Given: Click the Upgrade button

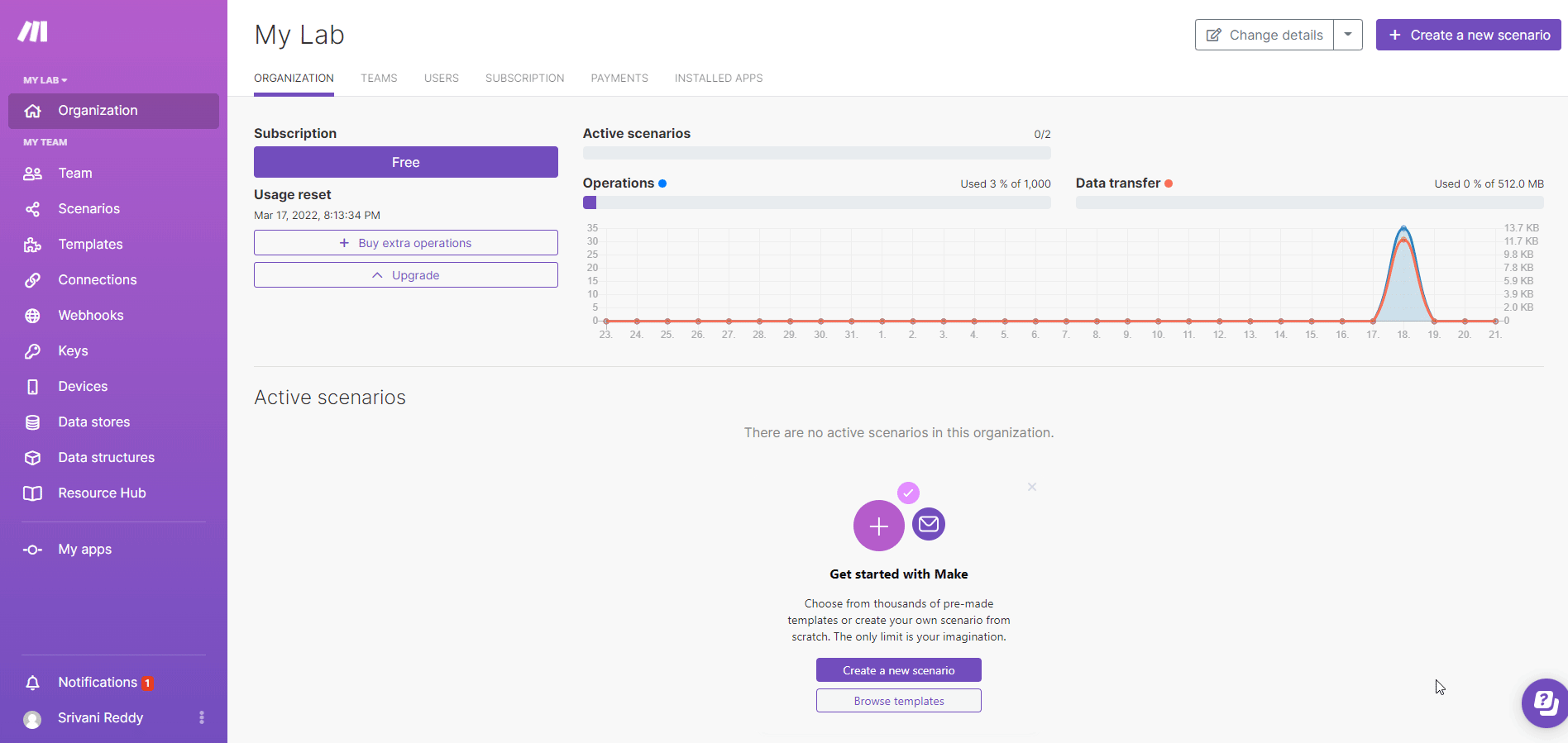Looking at the screenshot, I should tap(406, 275).
